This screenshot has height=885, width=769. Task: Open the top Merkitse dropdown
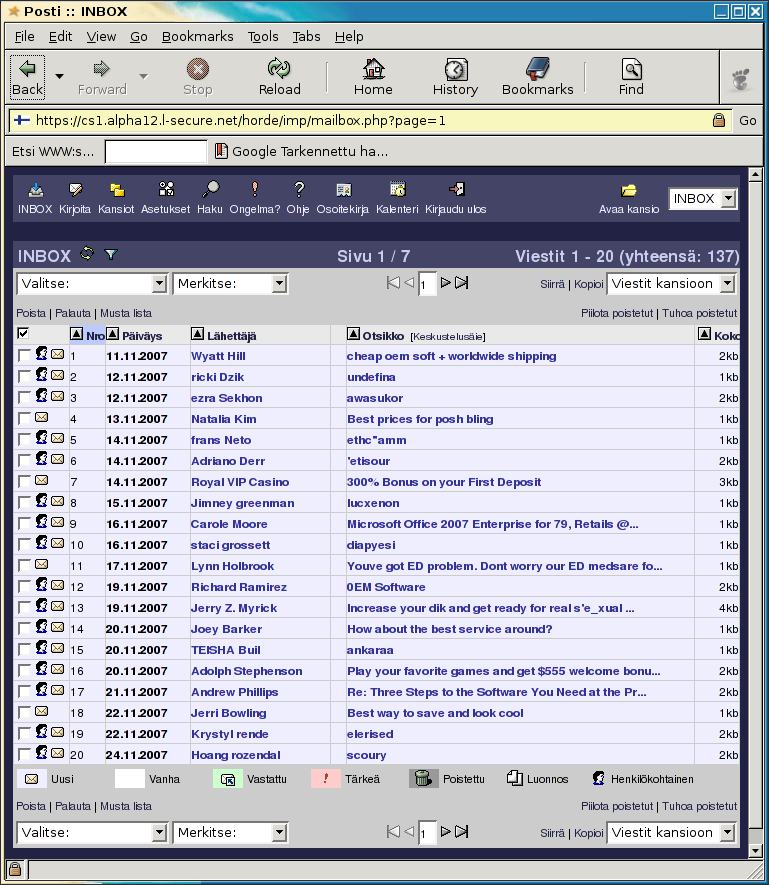tap(230, 283)
